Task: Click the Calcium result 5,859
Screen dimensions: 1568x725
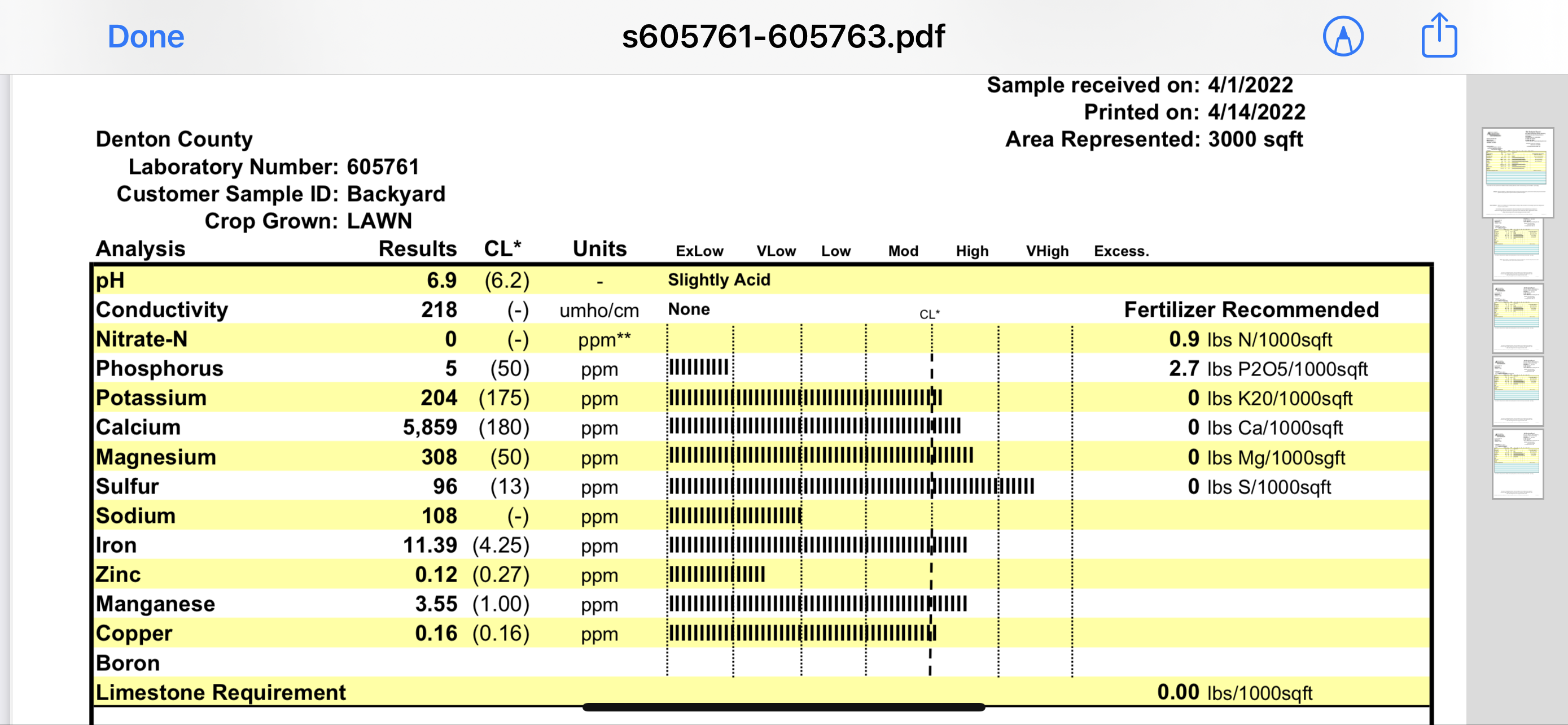Action: pyautogui.click(x=430, y=427)
